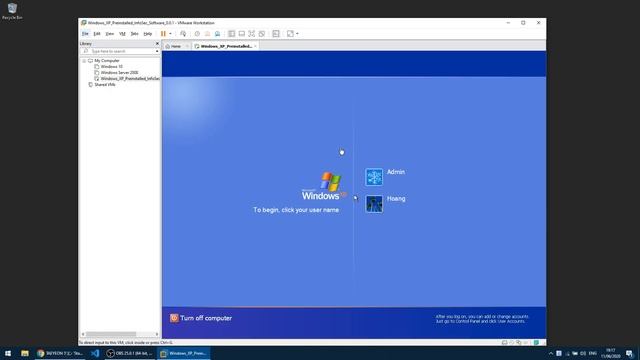Select Shared VMs in the library
640x360 pixels.
click(105, 84)
